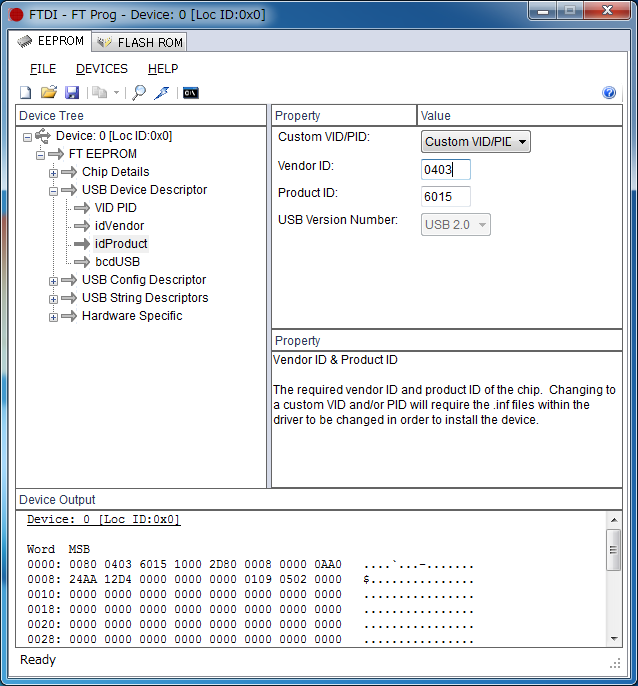The height and width of the screenshot is (686, 638).
Task: Select the USB String Descriptors tree item
Action: point(145,298)
